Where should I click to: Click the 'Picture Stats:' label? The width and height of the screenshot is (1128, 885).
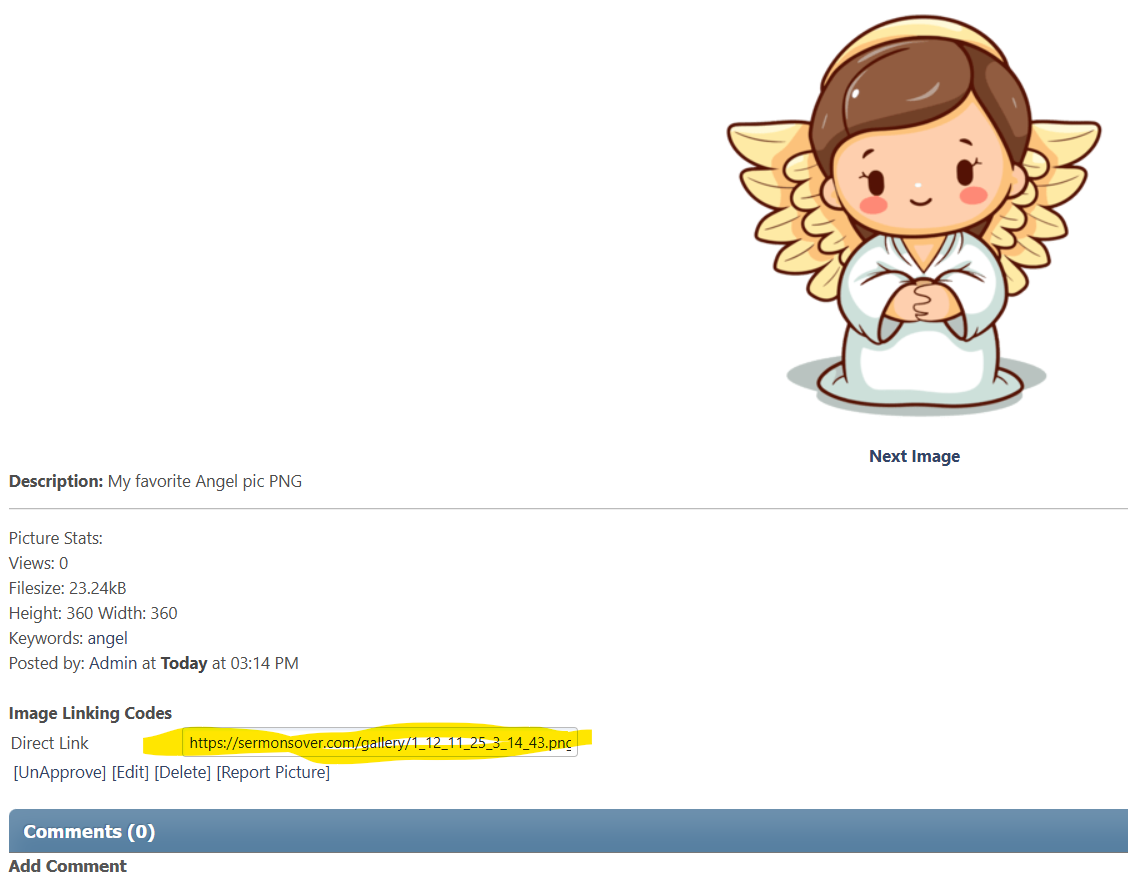click(56, 538)
